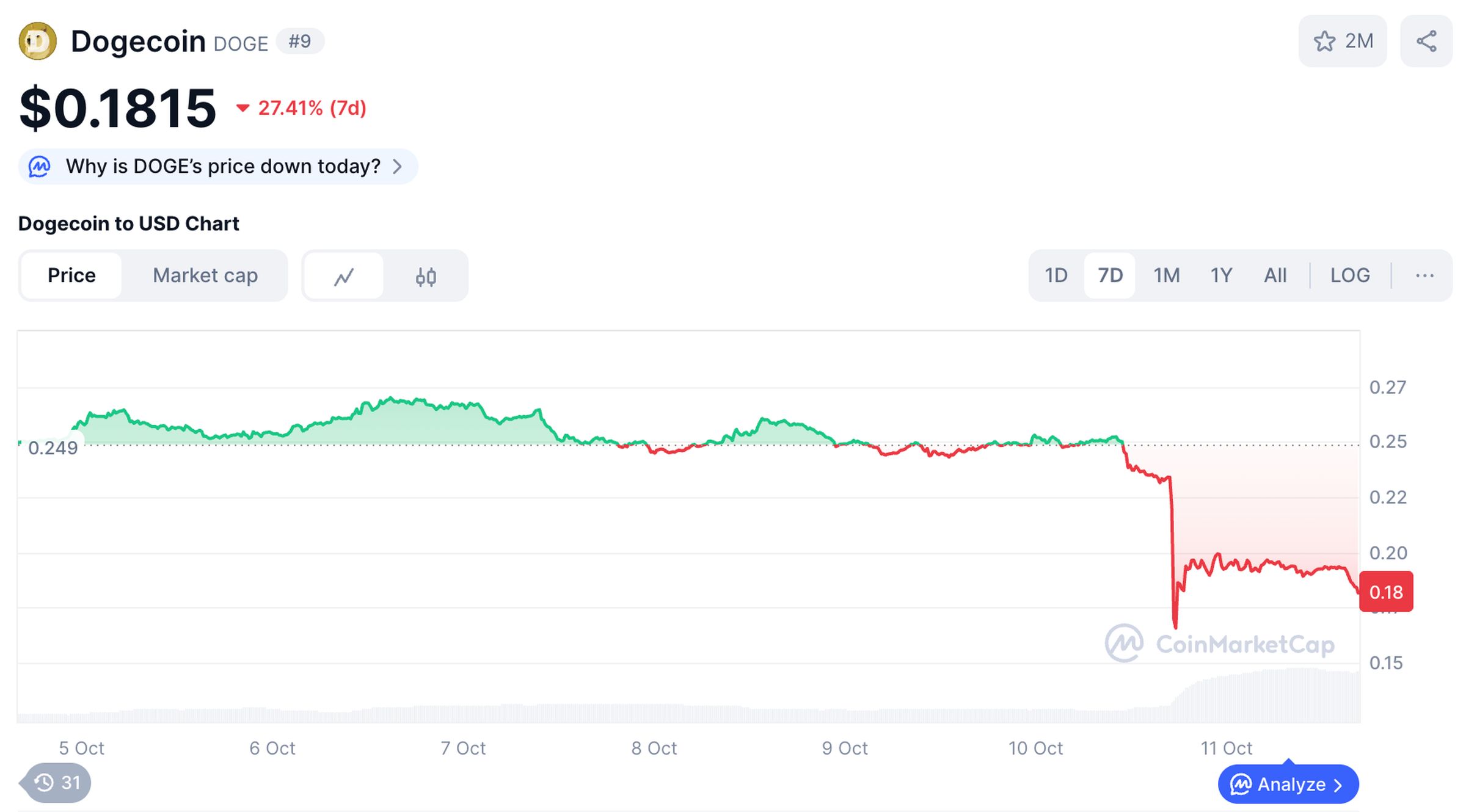The height and width of the screenshot is (812, 1466).
Task: Select the Price chart toggle
Action: click(71, 276)
